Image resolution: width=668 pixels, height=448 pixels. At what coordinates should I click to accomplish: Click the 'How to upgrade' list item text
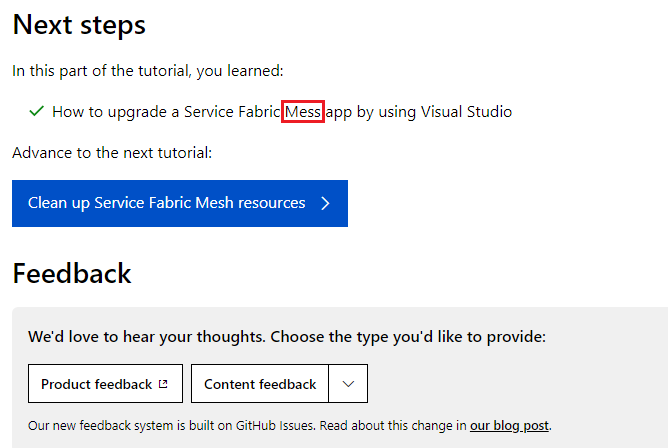(282, 112)
